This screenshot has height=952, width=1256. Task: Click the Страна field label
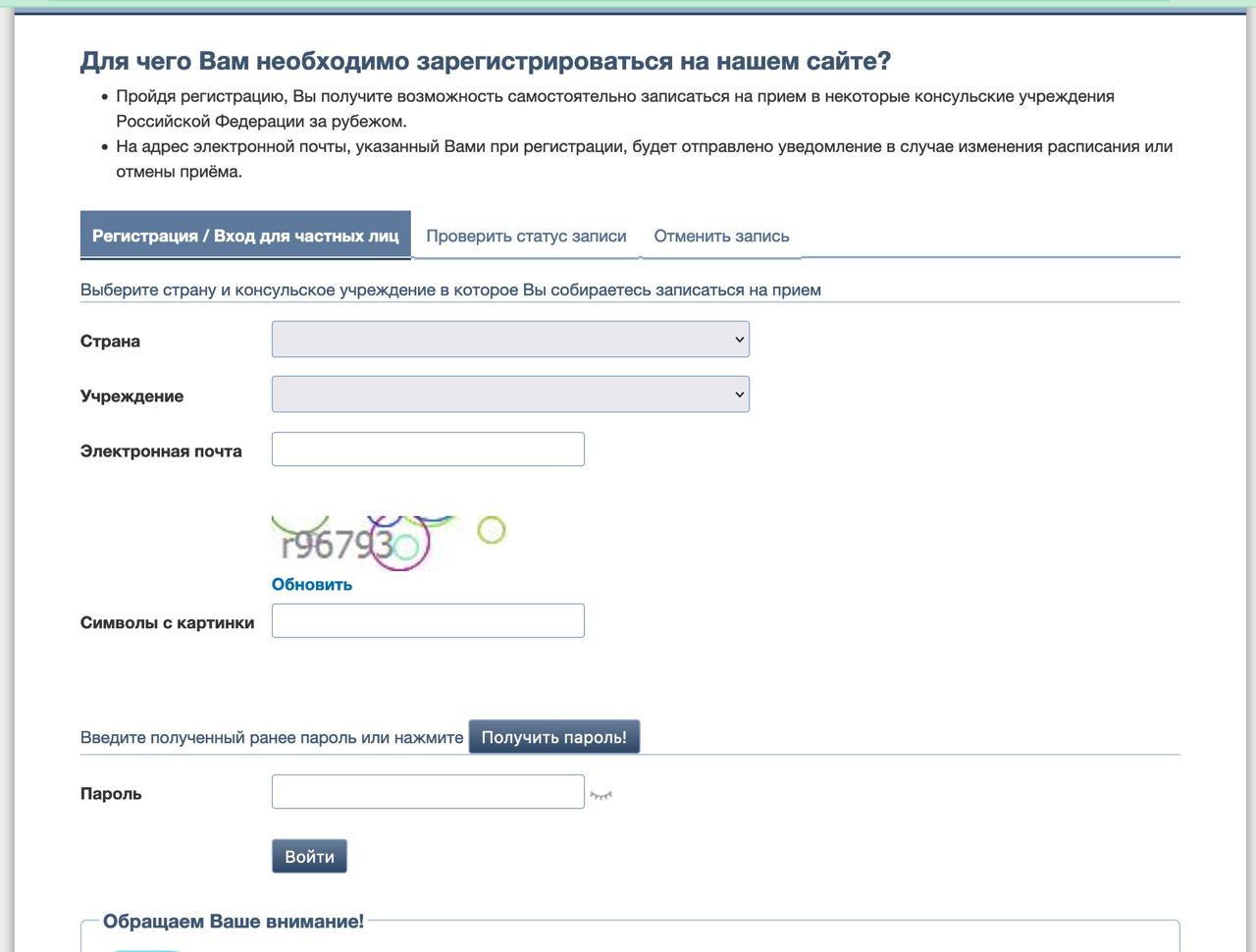click(x=110, y=342)
